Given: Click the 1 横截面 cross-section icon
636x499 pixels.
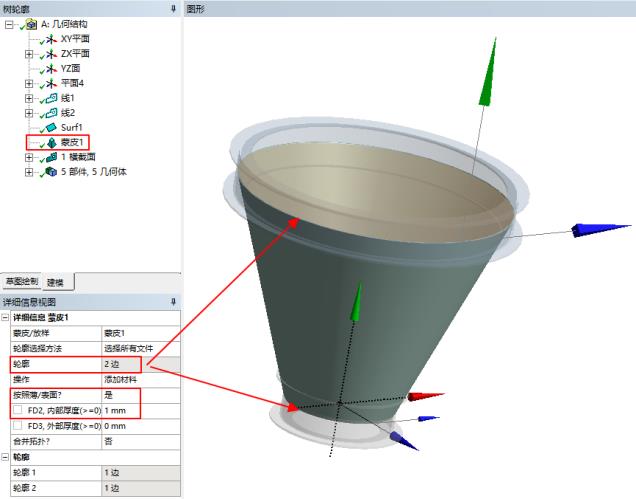Looking at the screenshot, I should [50, 157].
